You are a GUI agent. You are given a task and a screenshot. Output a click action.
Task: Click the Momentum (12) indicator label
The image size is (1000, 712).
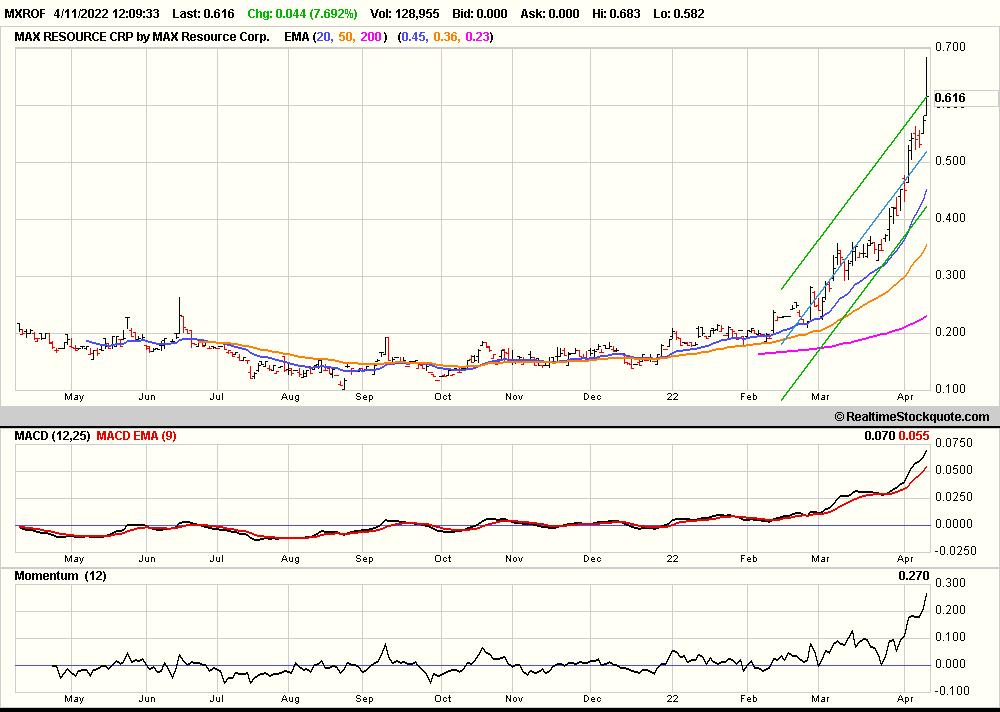(x=60, y=576)
